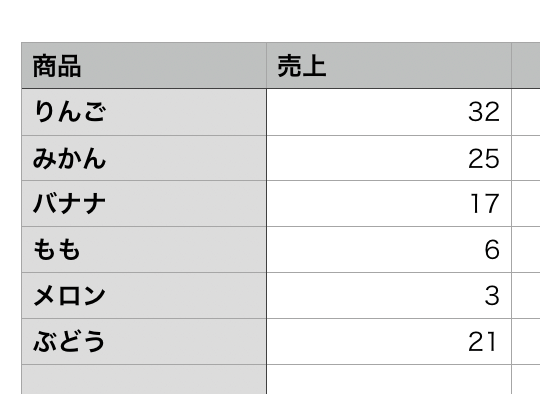Select the cell containing 32
Screen dimensions: 540x394
click(389, 112)
